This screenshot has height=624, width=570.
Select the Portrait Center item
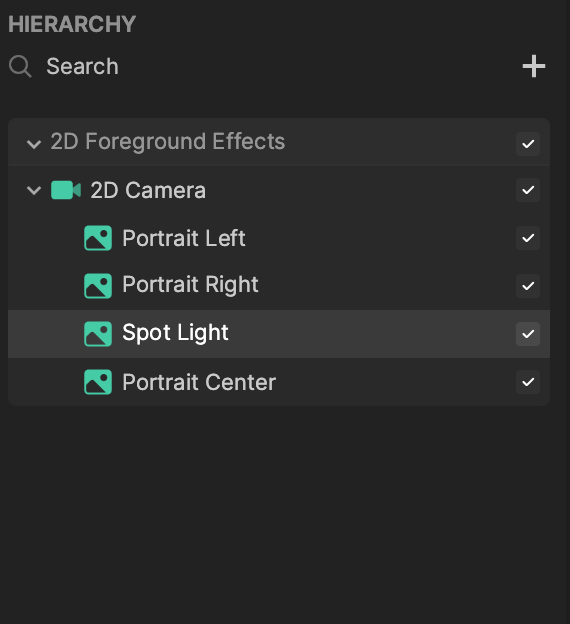click(279, 382)
